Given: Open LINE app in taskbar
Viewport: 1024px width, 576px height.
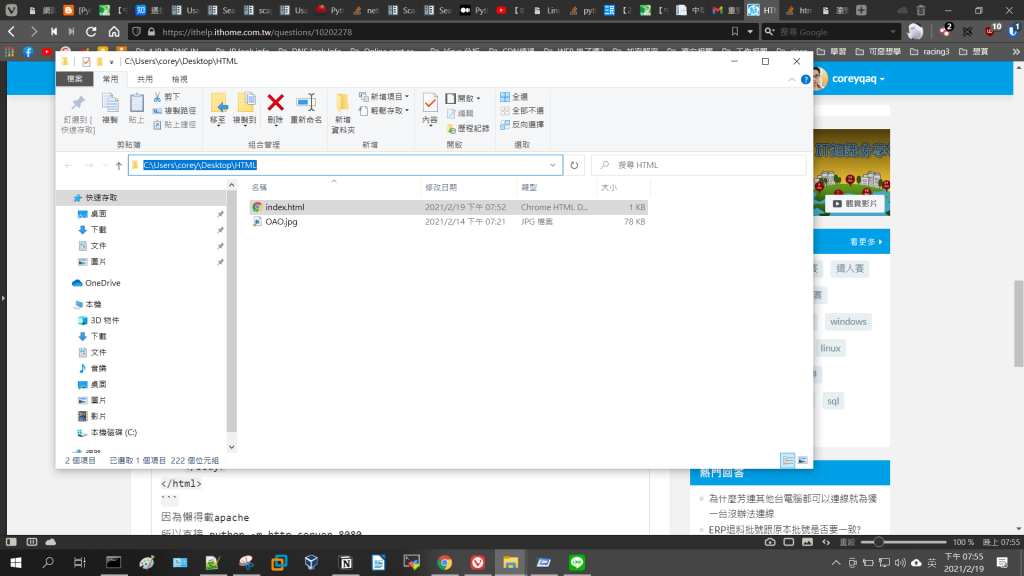Looking at the screenshot, I should click(x=577, y=562).
